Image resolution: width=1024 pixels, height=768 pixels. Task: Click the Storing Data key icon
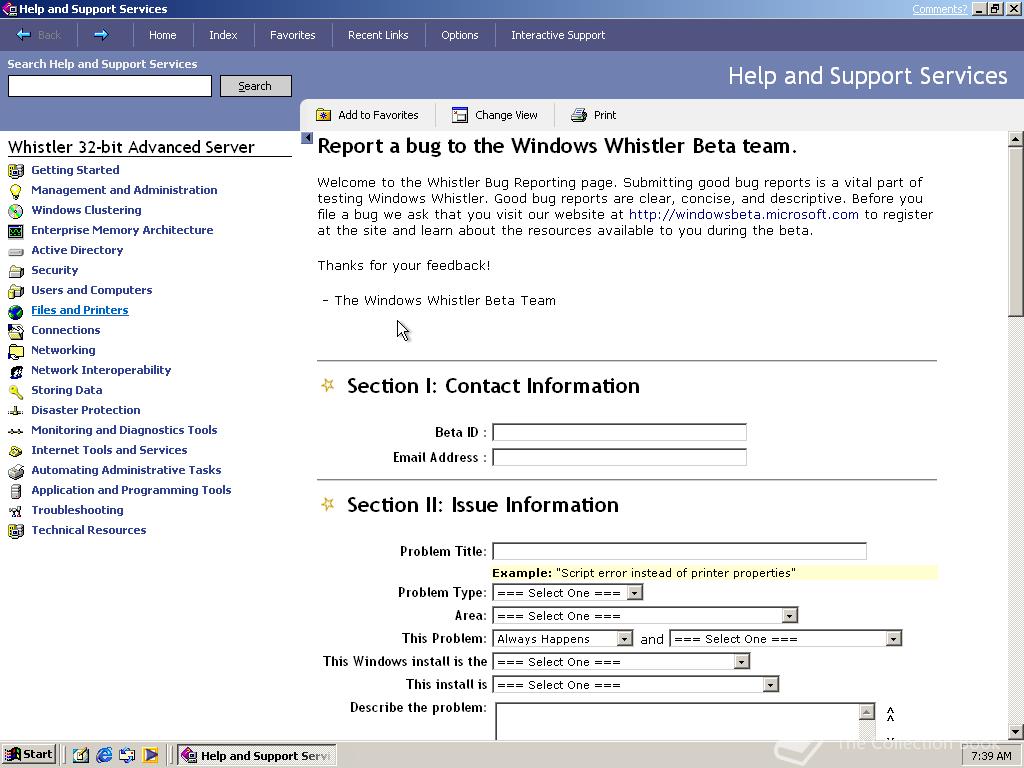pyautogui.click(x=16, y=391)
